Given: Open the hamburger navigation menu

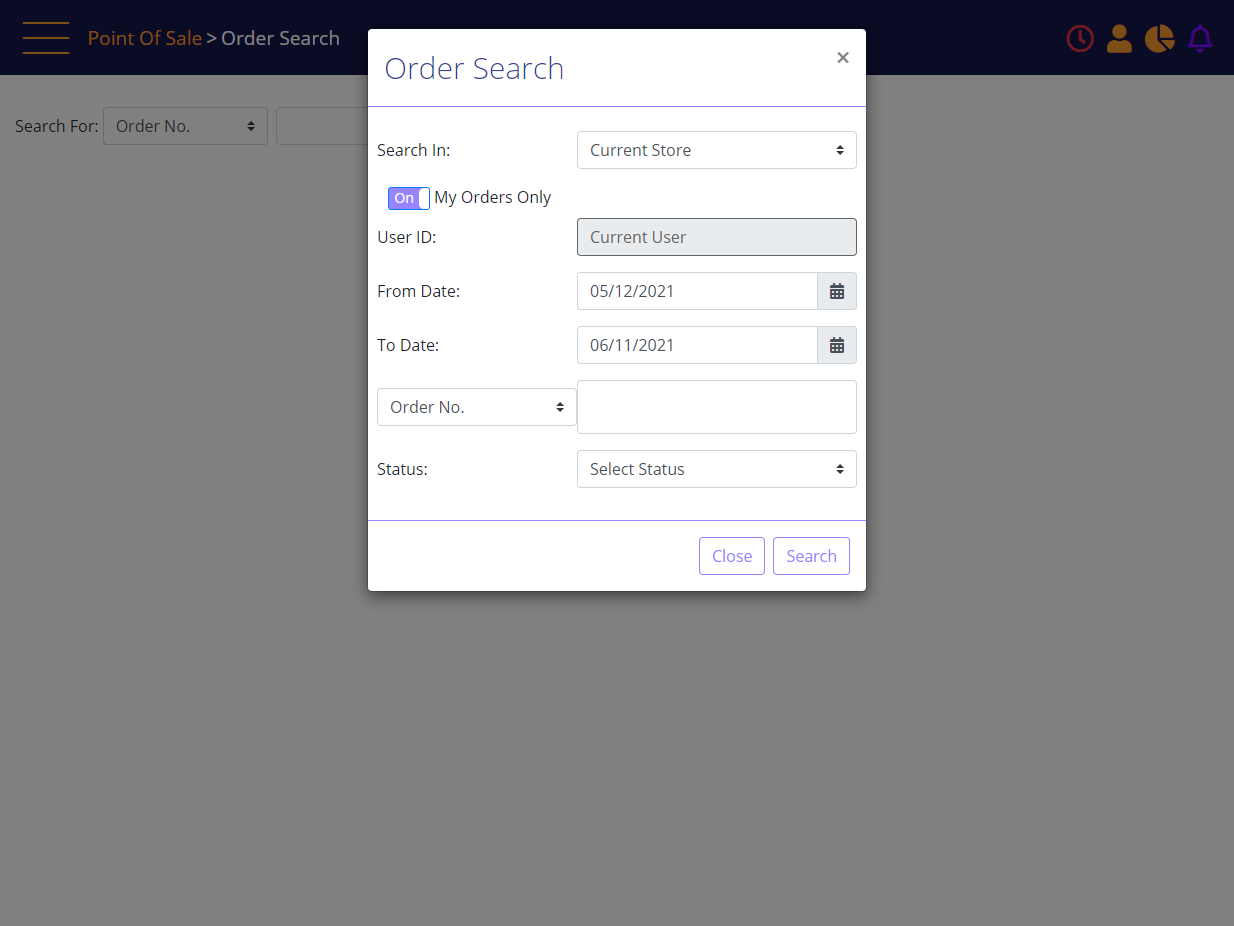Looking at the screenshot, I should (x=46, y=38).
